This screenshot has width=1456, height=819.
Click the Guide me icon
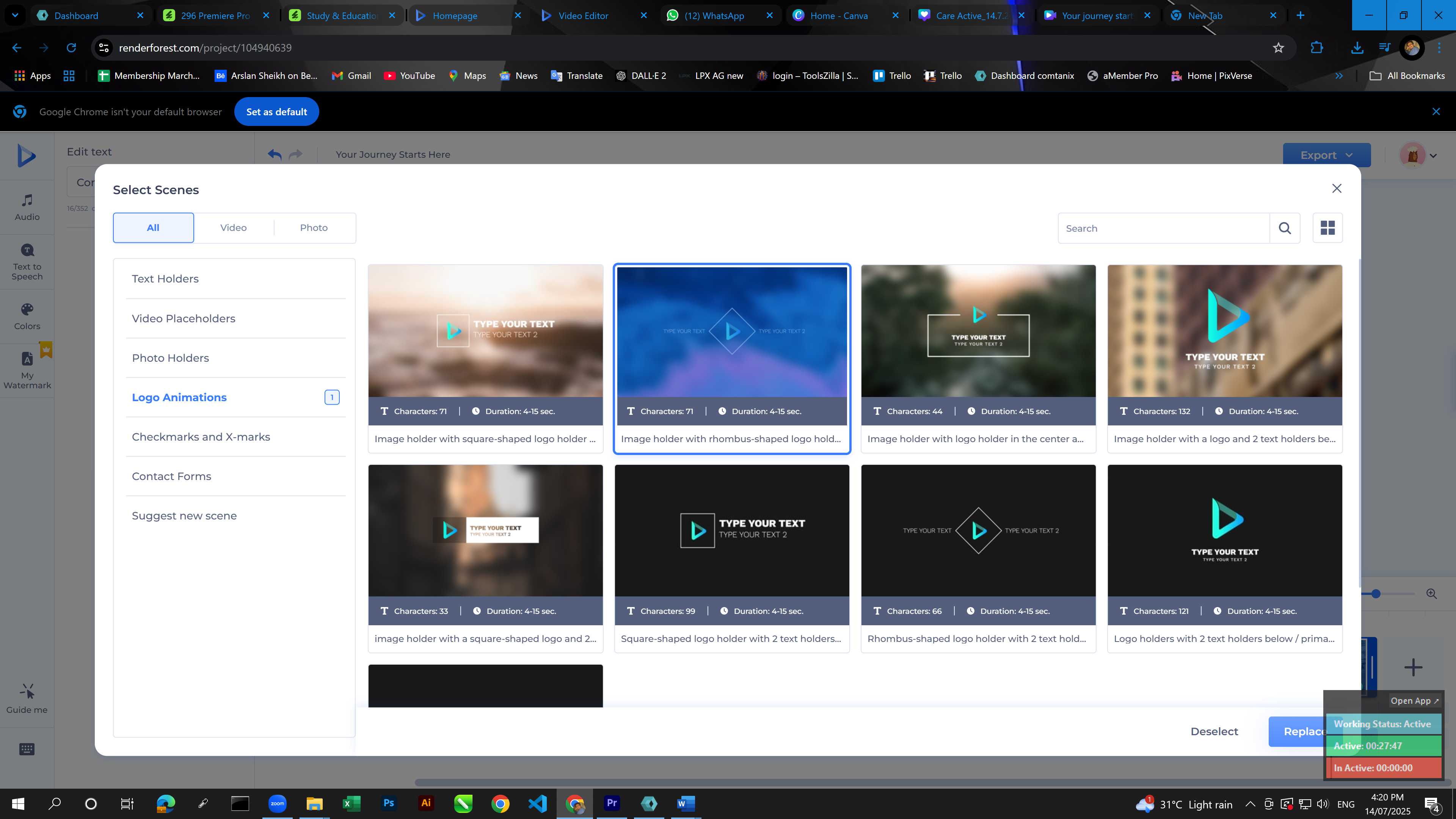click(27, 698)
